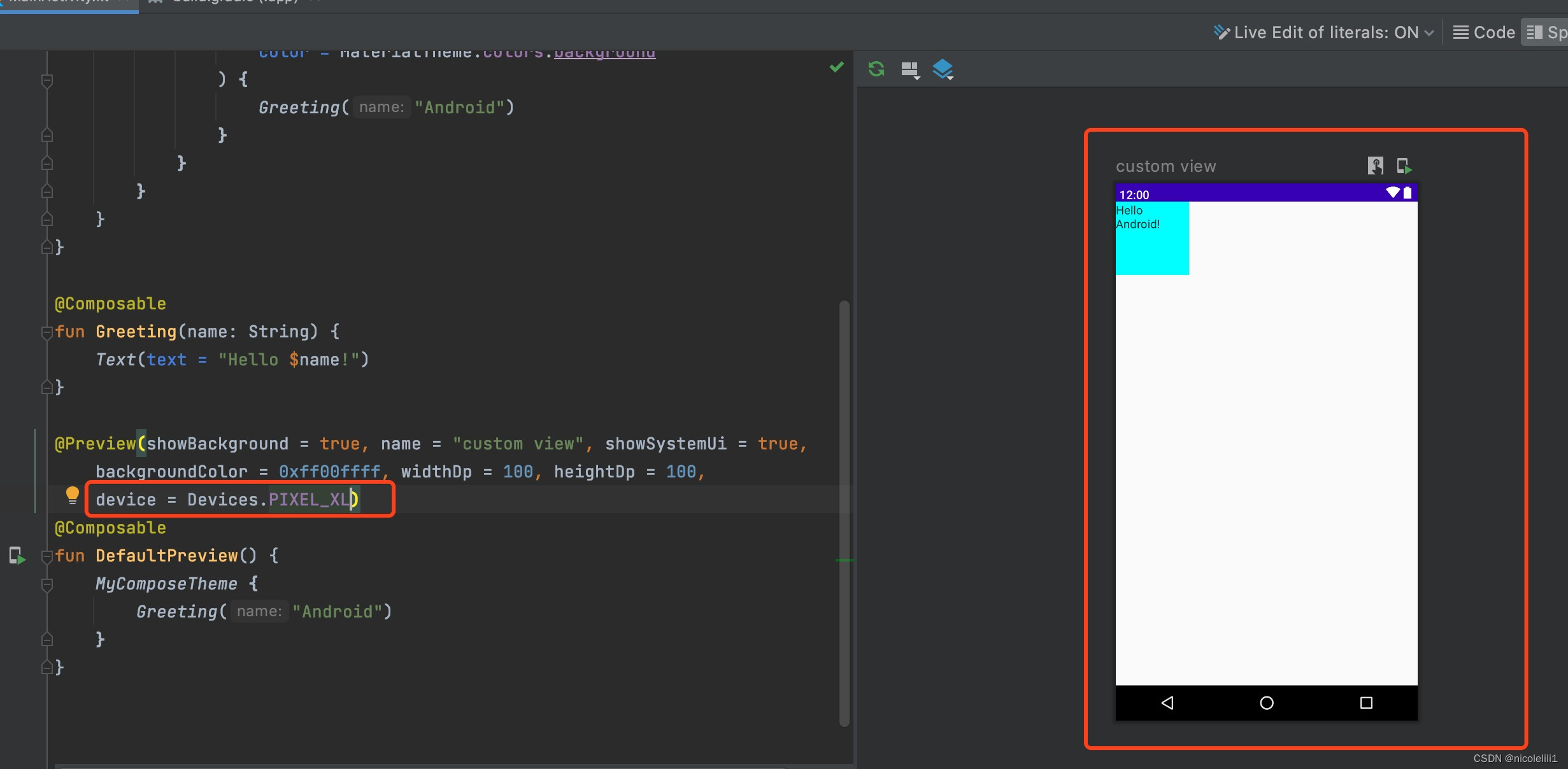Click the yellow lightbulb intention icon
Screen dimensions: 1568x769
[x=72, y=495]
